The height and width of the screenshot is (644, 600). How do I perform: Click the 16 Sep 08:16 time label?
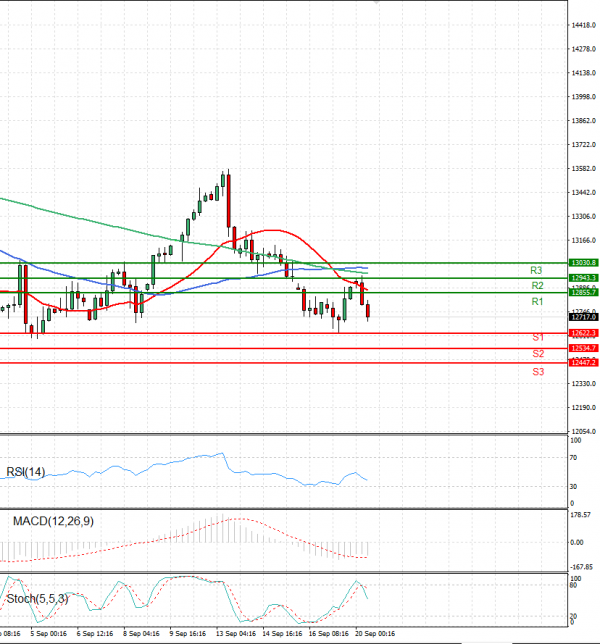click(329, 634)
